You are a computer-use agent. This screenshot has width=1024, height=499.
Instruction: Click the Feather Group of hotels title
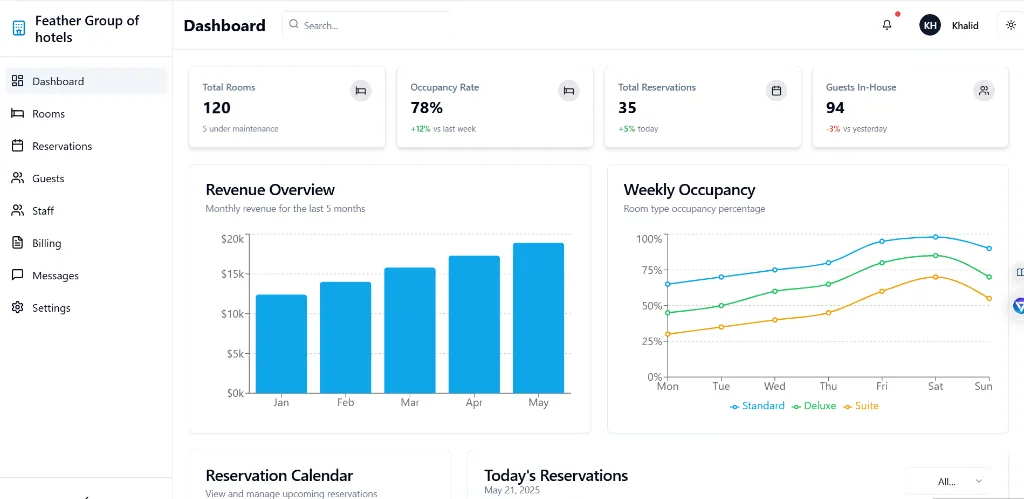[x=87, y=29]
